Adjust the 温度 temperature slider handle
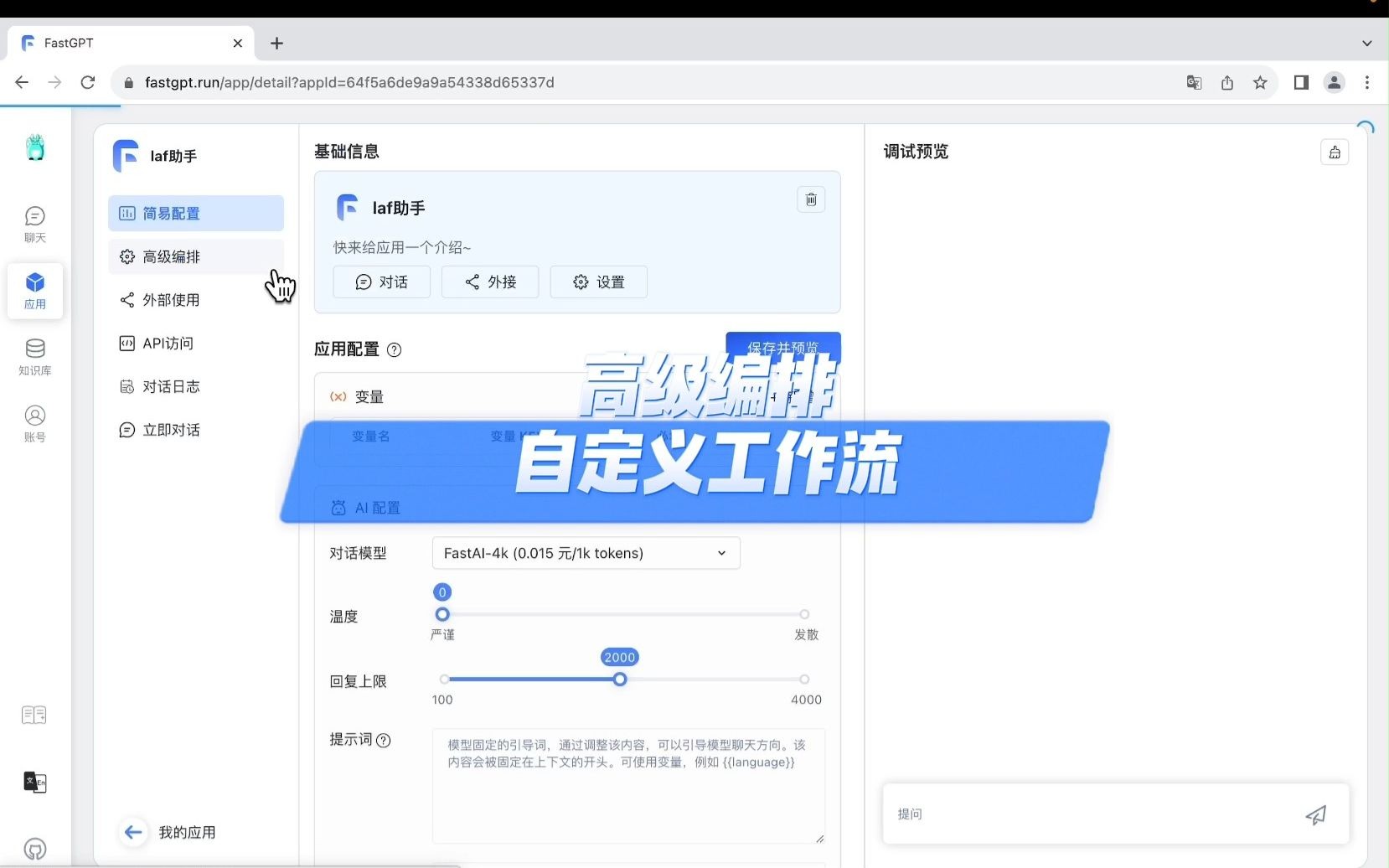The height and width of the screenshot is (868, 1389). (442, 614)
